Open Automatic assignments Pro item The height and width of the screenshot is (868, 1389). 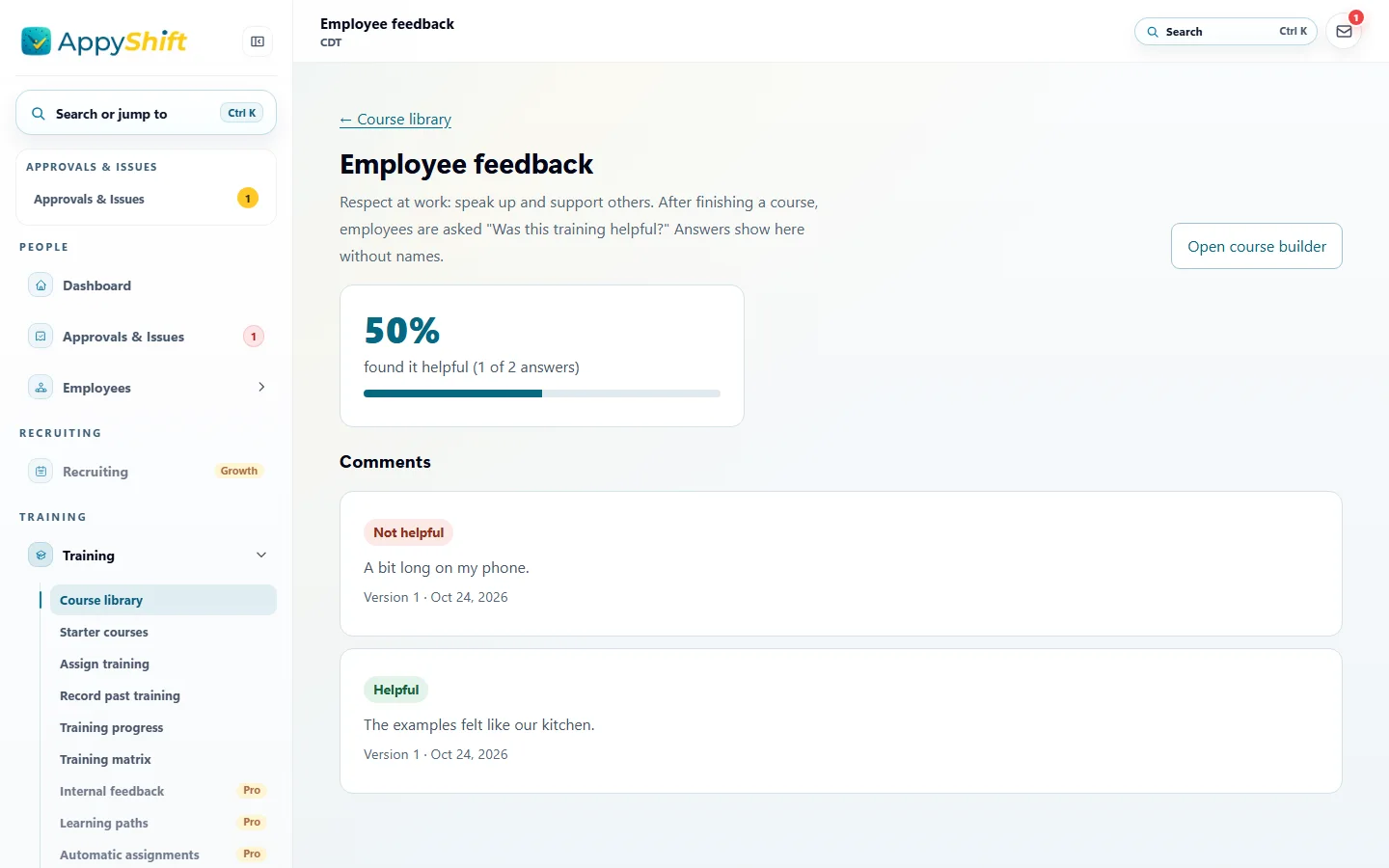(163, 854)
